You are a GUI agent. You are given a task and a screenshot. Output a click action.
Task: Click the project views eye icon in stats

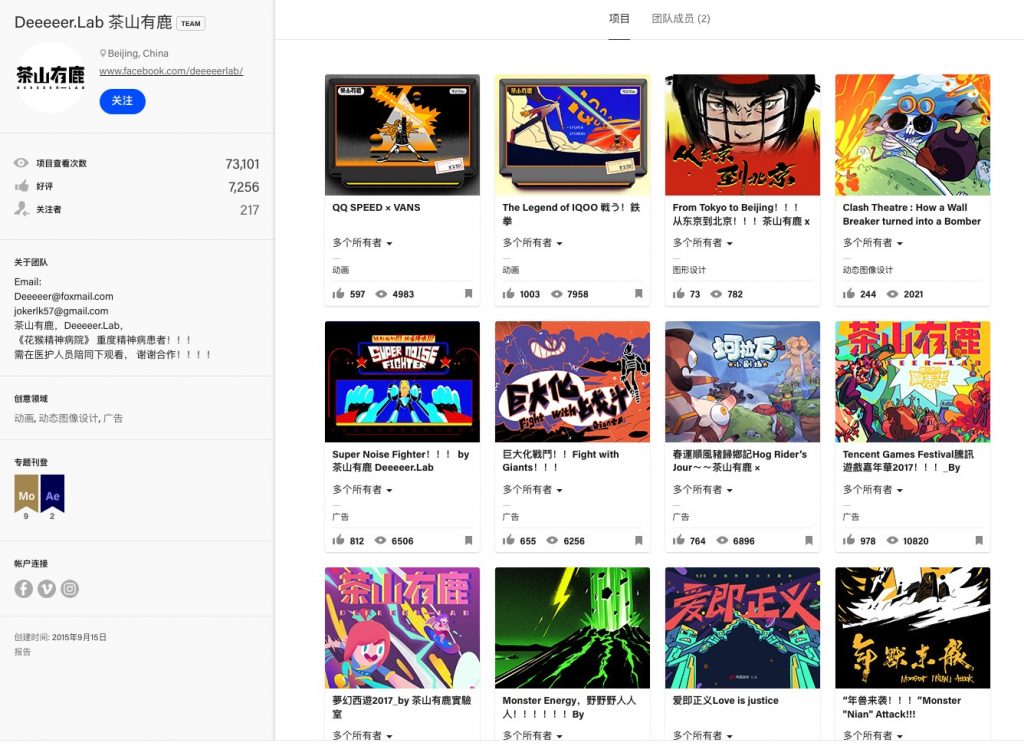tap(22, 163)
